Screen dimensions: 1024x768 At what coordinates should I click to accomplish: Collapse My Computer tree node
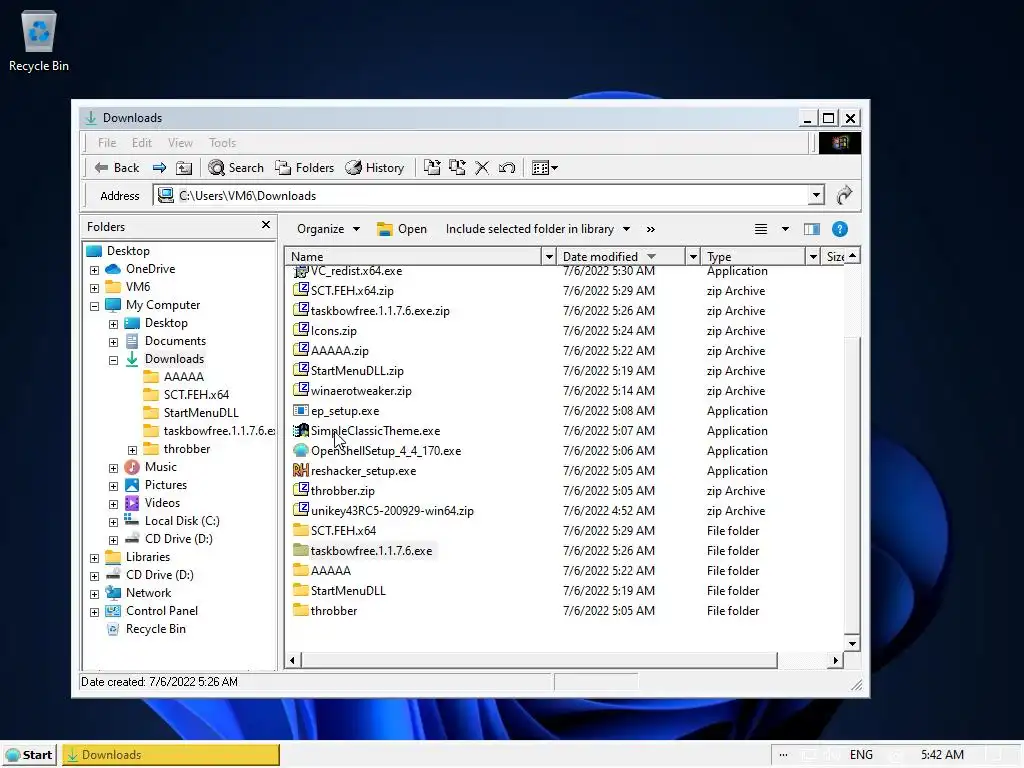click(x=95, y=306)
